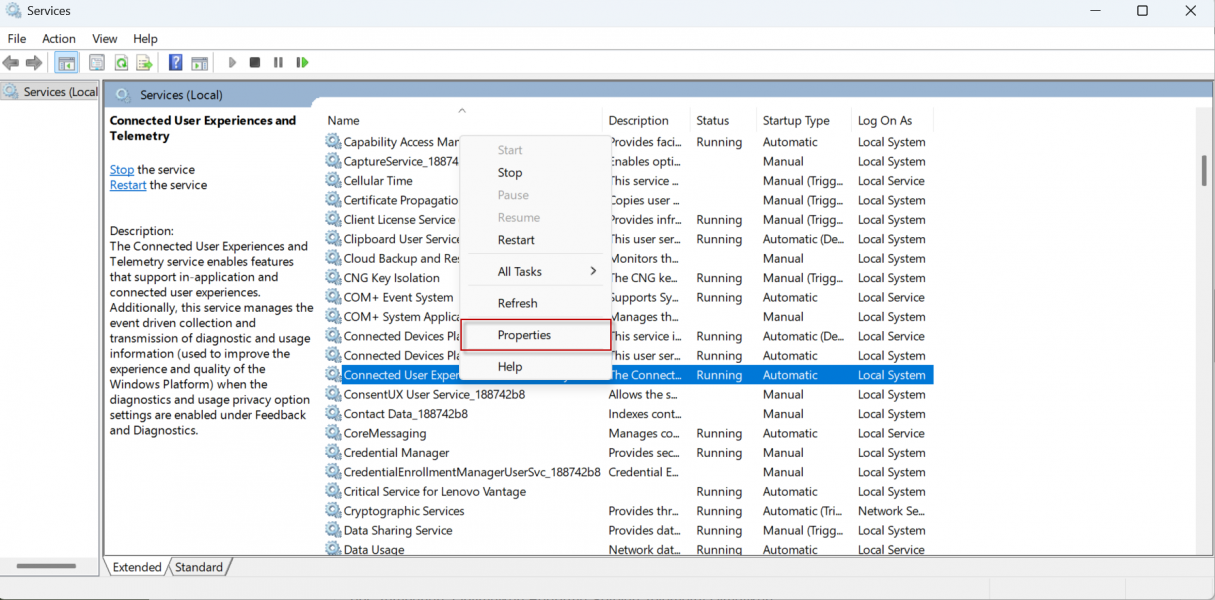Click the vertical scrollbar thumb
The height and width of the screenshot is (600, 1215).
point(1204,170)
